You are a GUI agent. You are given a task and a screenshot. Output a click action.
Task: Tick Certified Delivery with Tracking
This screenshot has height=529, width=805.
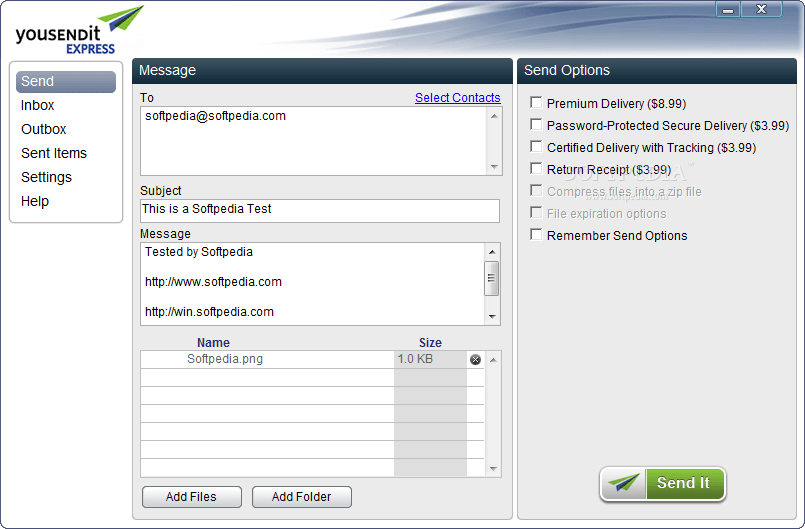(536, 147)
